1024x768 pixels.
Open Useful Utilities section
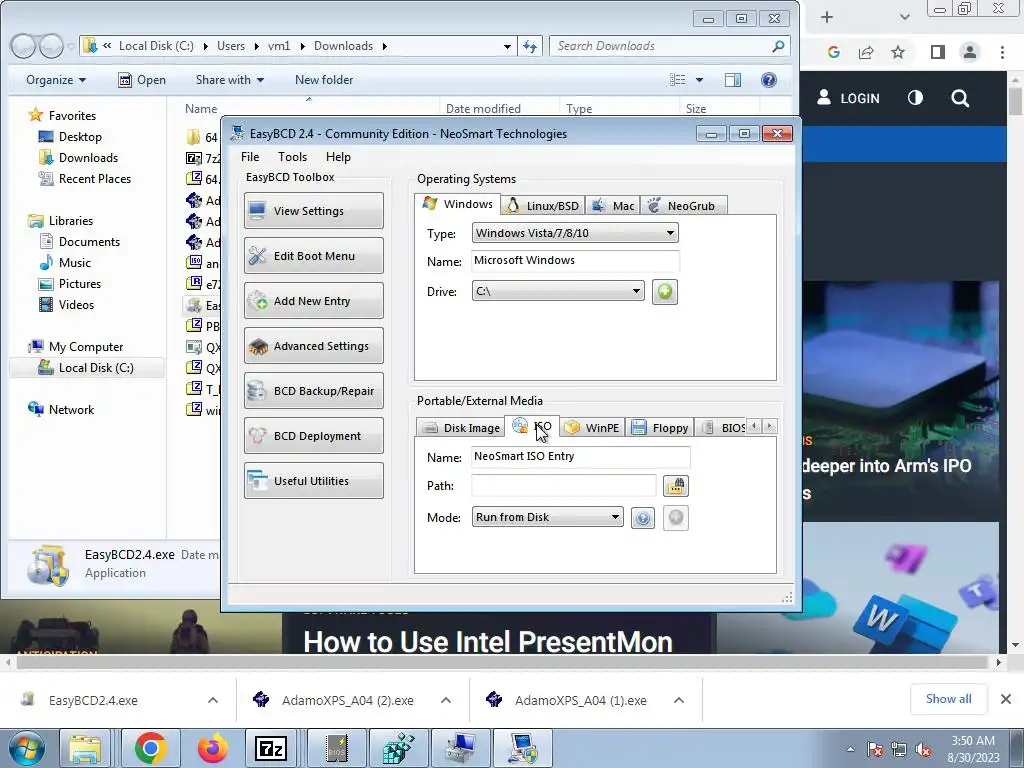313,481
